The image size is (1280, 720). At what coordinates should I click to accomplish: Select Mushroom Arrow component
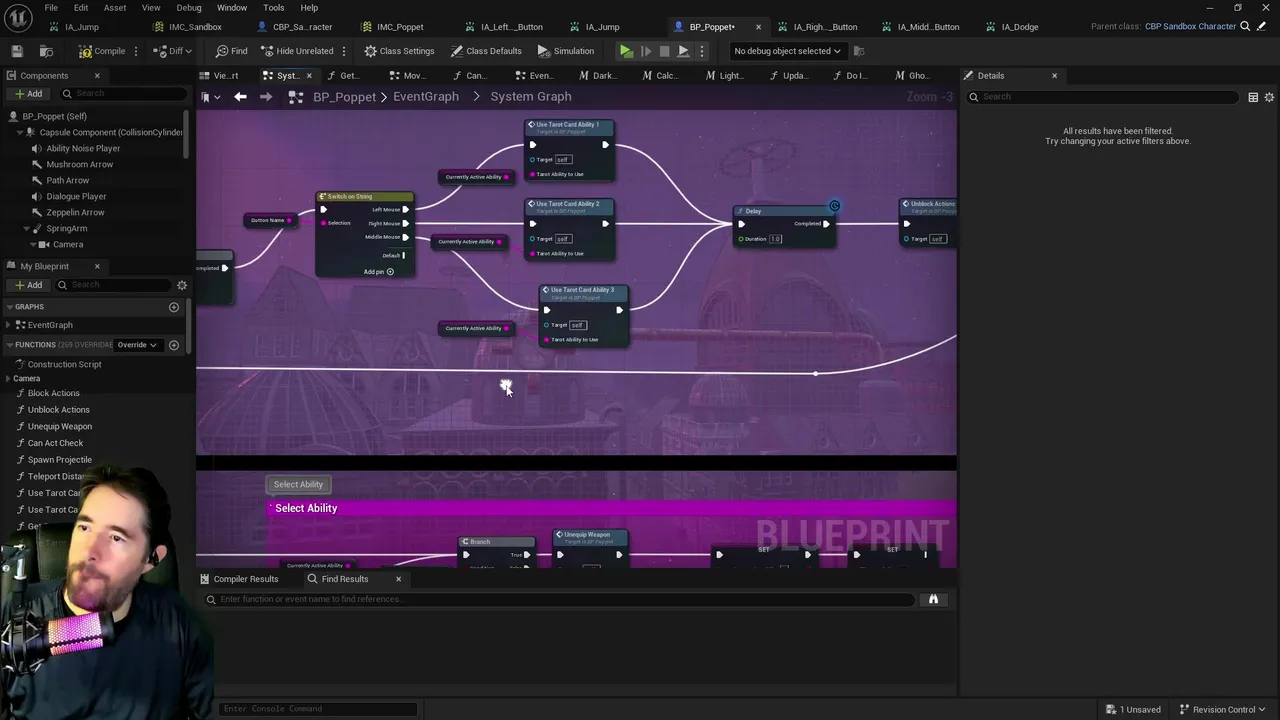79,164
